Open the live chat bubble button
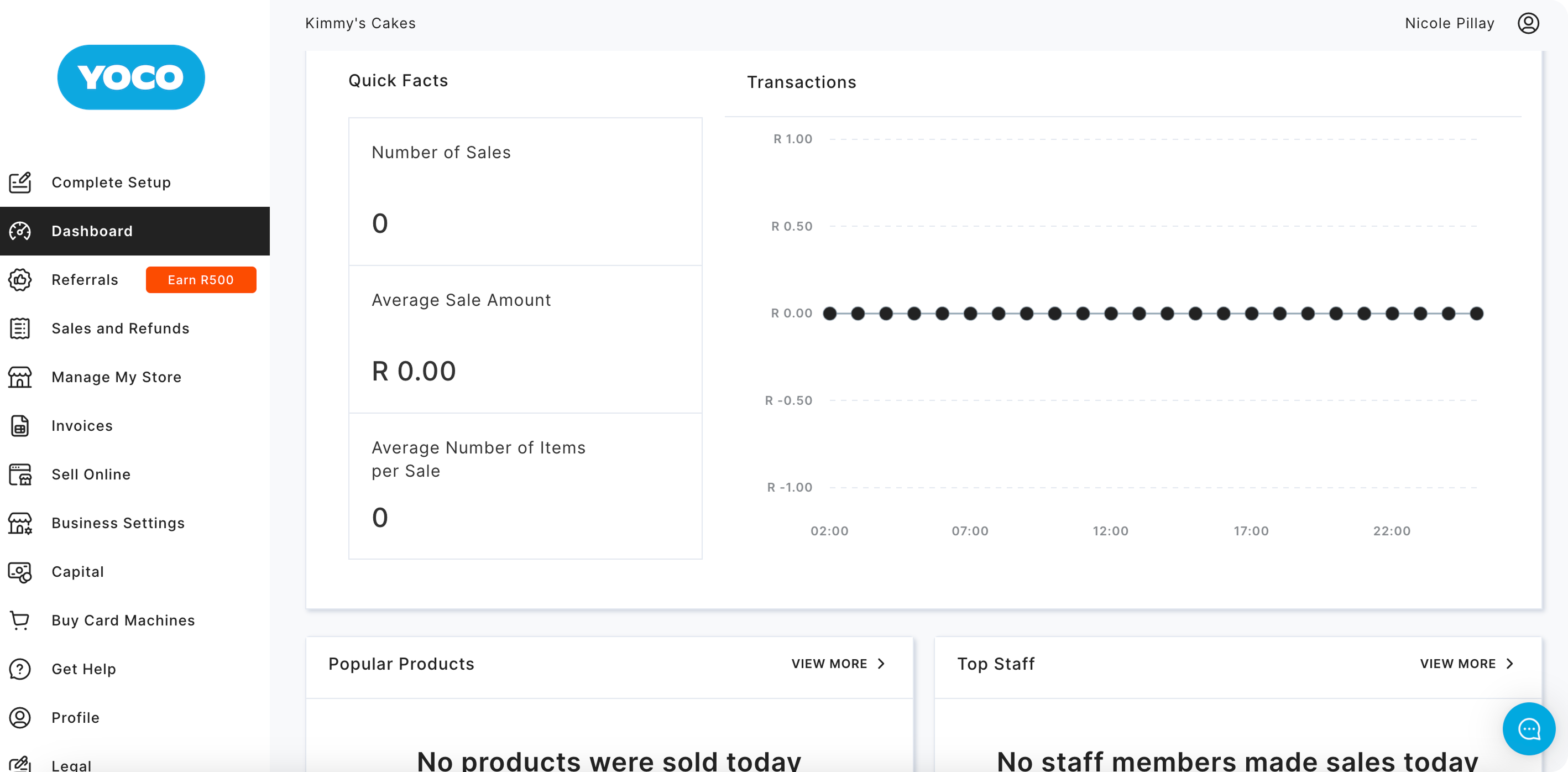 point(1528,728)
